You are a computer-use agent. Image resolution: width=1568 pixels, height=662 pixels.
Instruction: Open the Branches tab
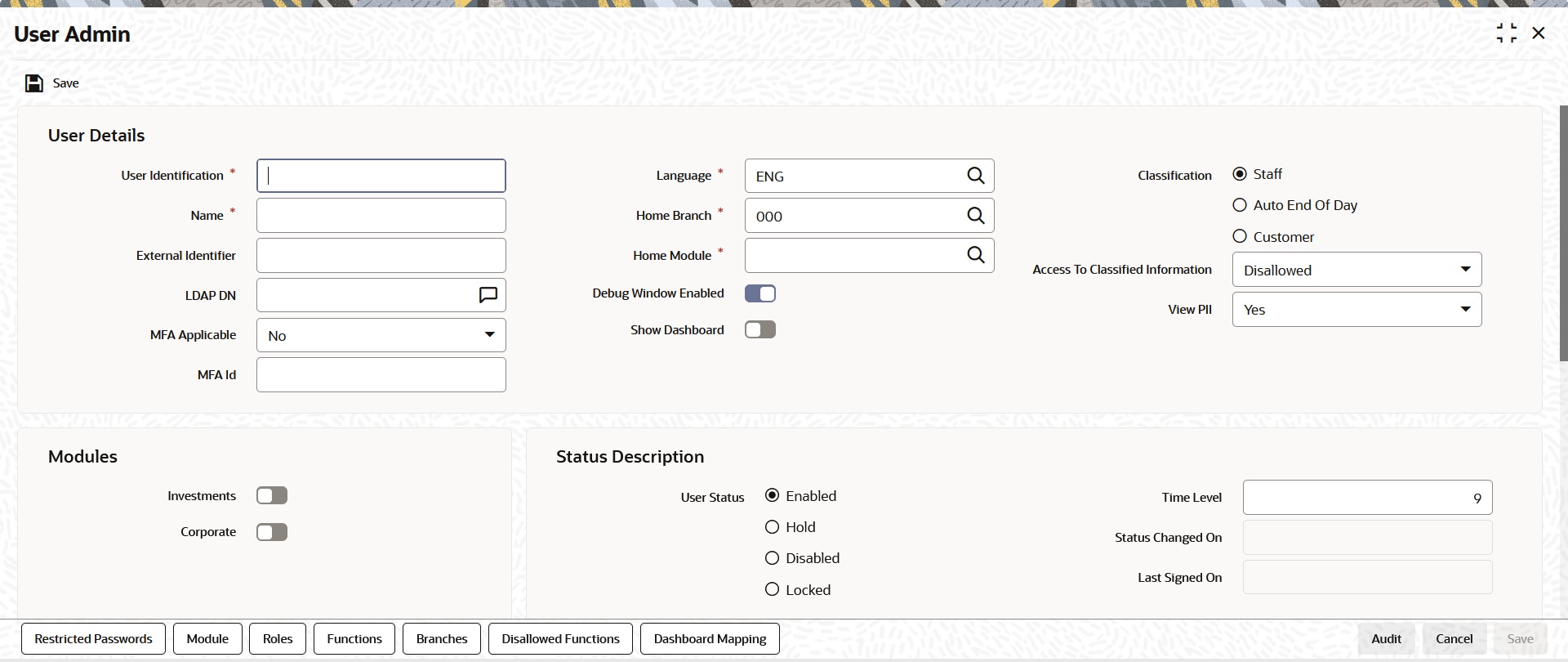tap(442, 639)
